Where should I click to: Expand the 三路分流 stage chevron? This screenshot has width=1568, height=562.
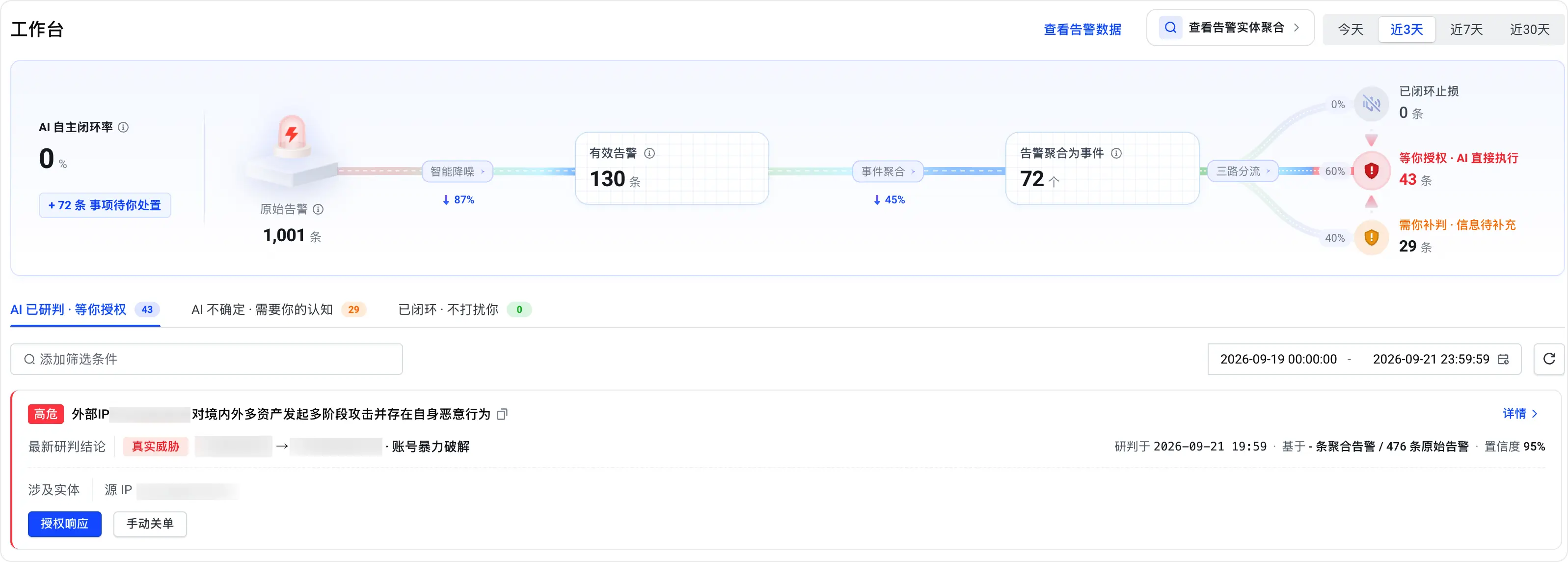[x=1269, y=172]
